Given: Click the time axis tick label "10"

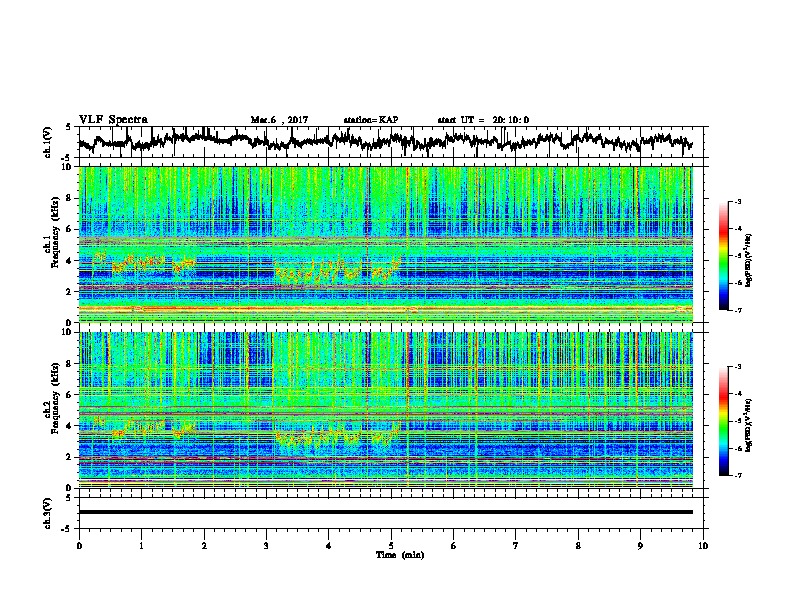Looking at the screenshot, I should coord(703,545).
